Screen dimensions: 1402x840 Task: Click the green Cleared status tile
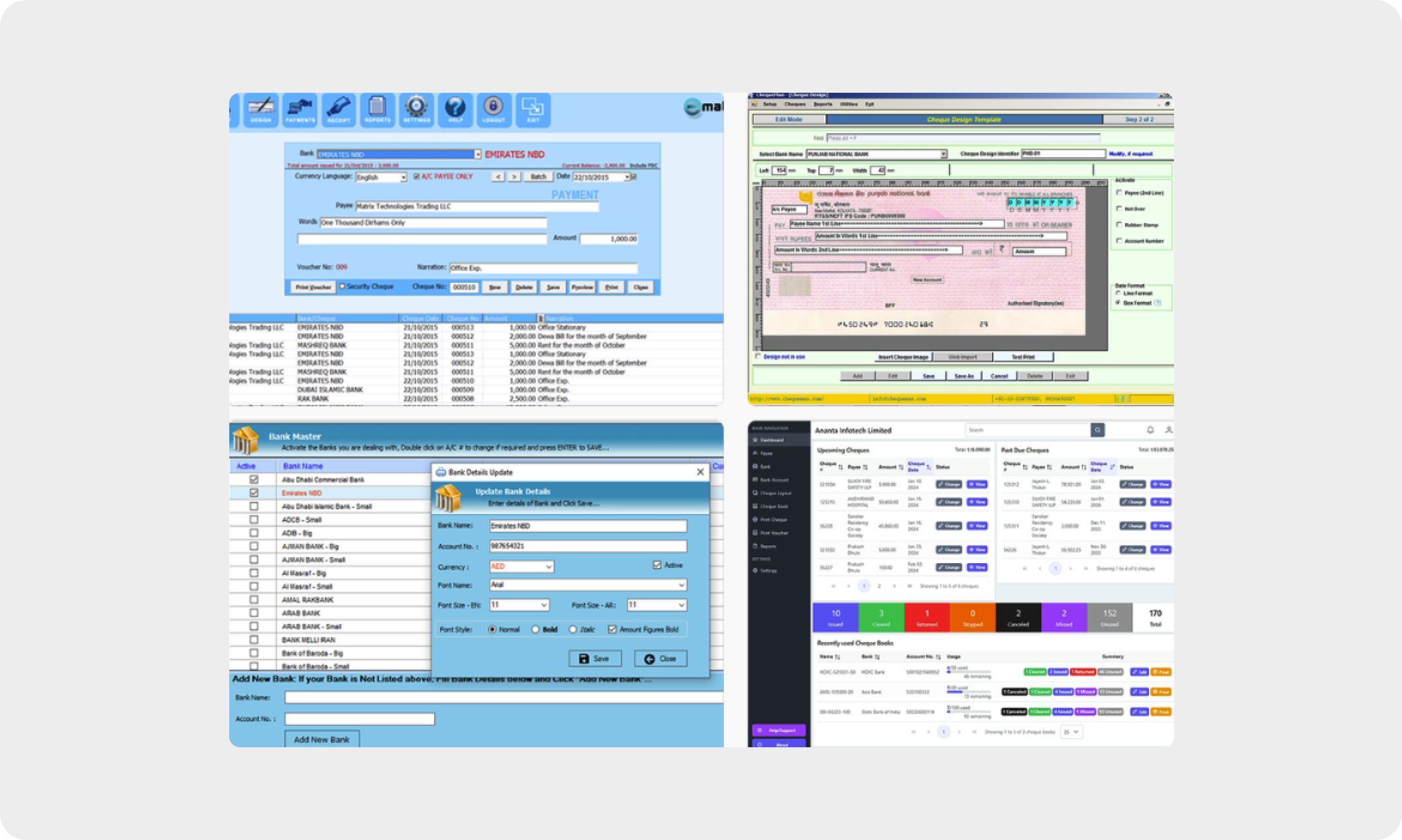[x=881, y=617]
